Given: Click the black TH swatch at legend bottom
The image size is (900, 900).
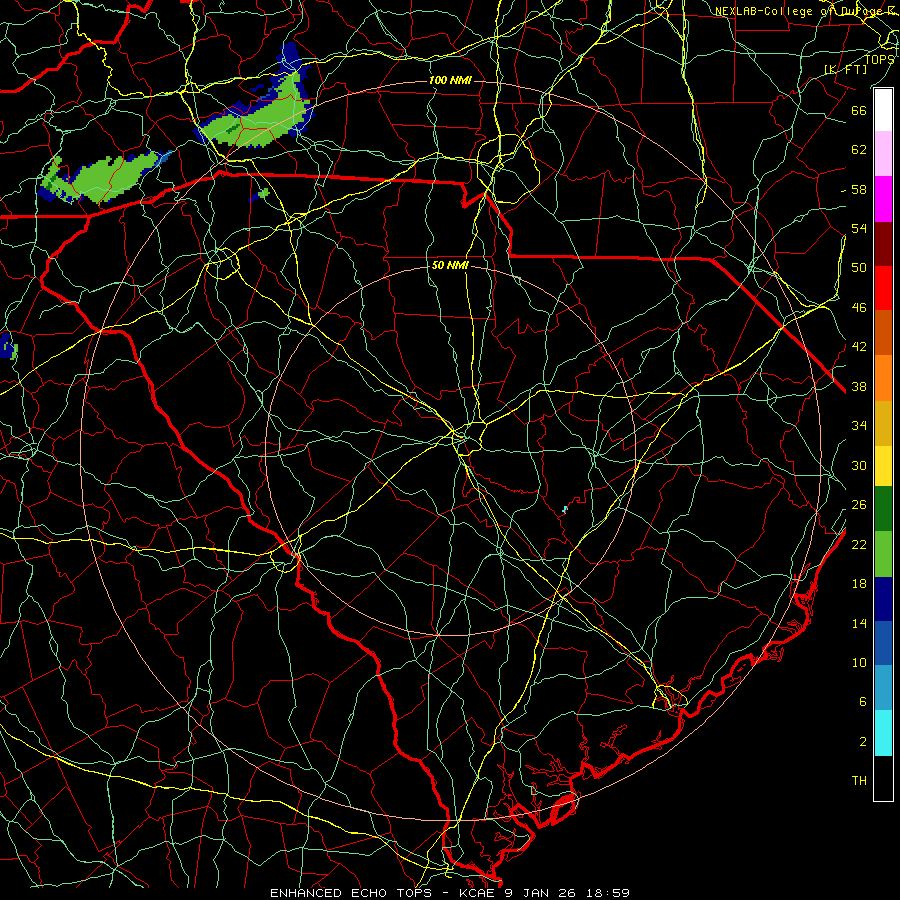Looking at the screenshot, I should click(883, 778).
